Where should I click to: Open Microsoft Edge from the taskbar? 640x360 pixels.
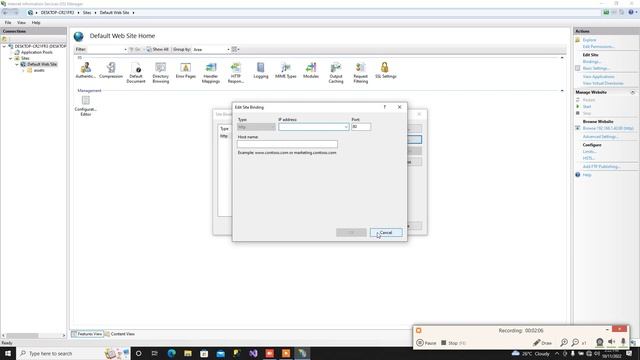tap(171, 353)
